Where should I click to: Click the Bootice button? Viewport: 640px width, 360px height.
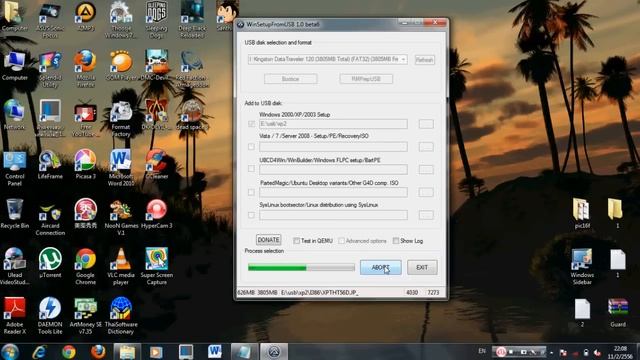tap(291, 79)
